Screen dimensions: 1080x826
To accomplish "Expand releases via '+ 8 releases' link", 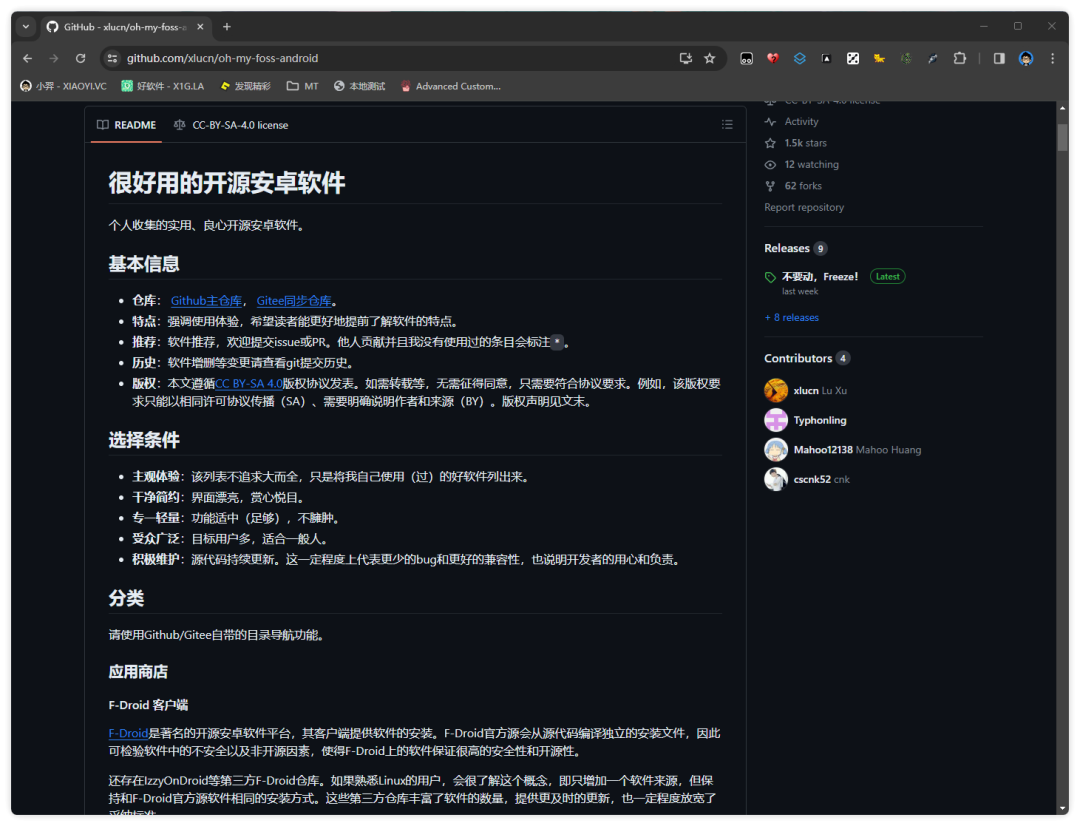I will click(x=791, y=317).
